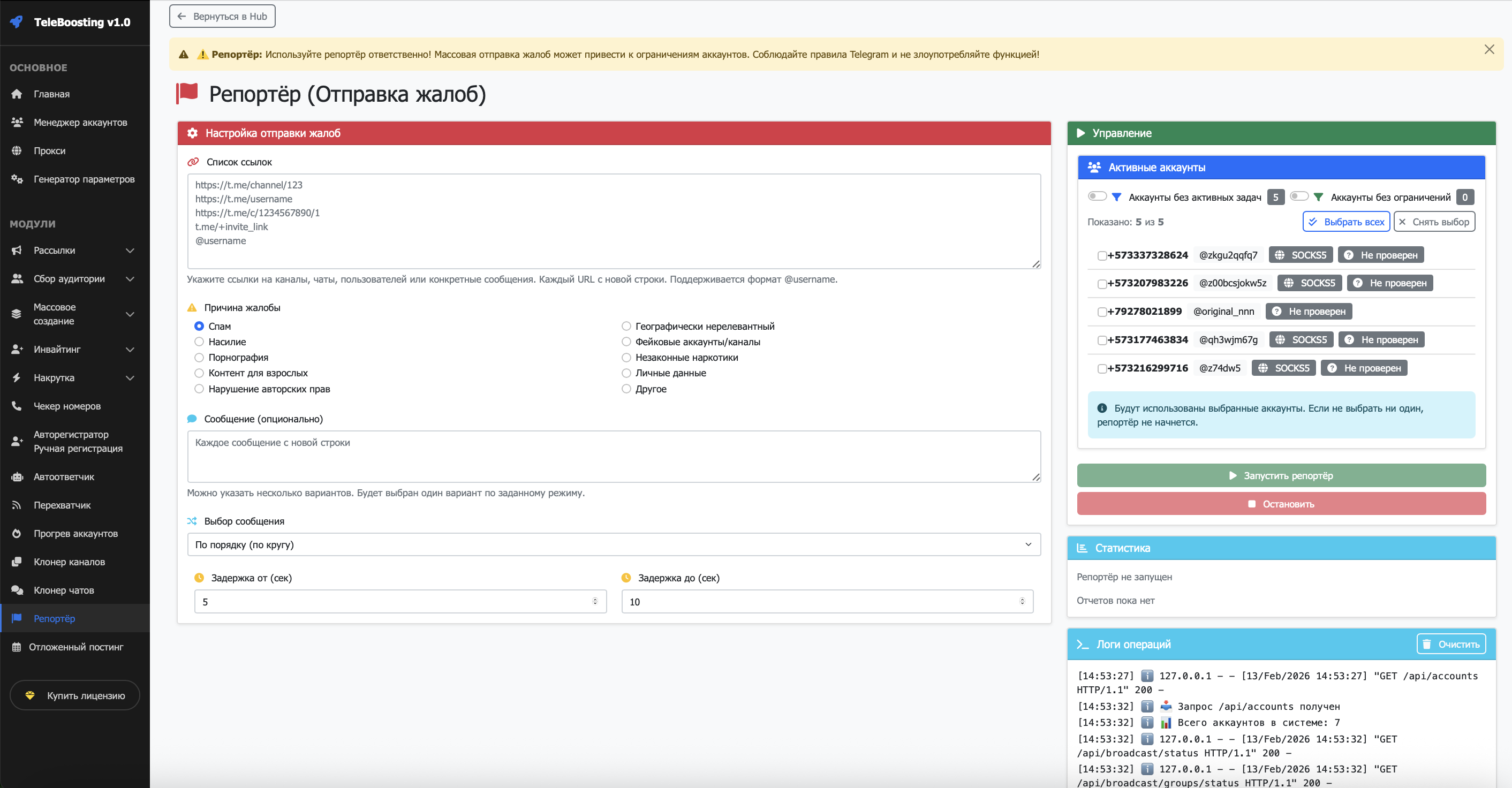Check the account +573337328624 checkbox
Viewport: 1512px width, 788px height.
[x=1102, y=256]
